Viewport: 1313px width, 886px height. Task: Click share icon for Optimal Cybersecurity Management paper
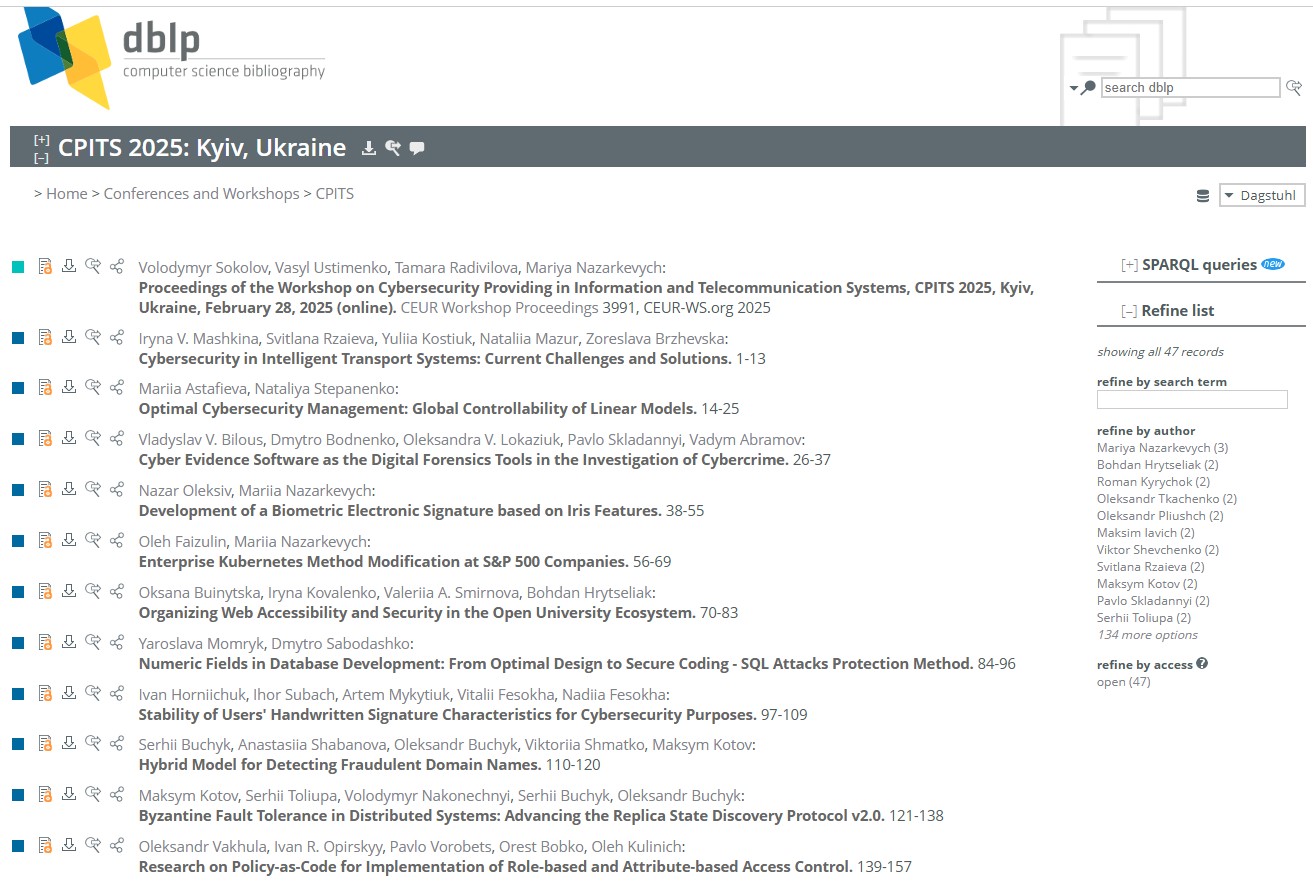(x=117, y=387)
